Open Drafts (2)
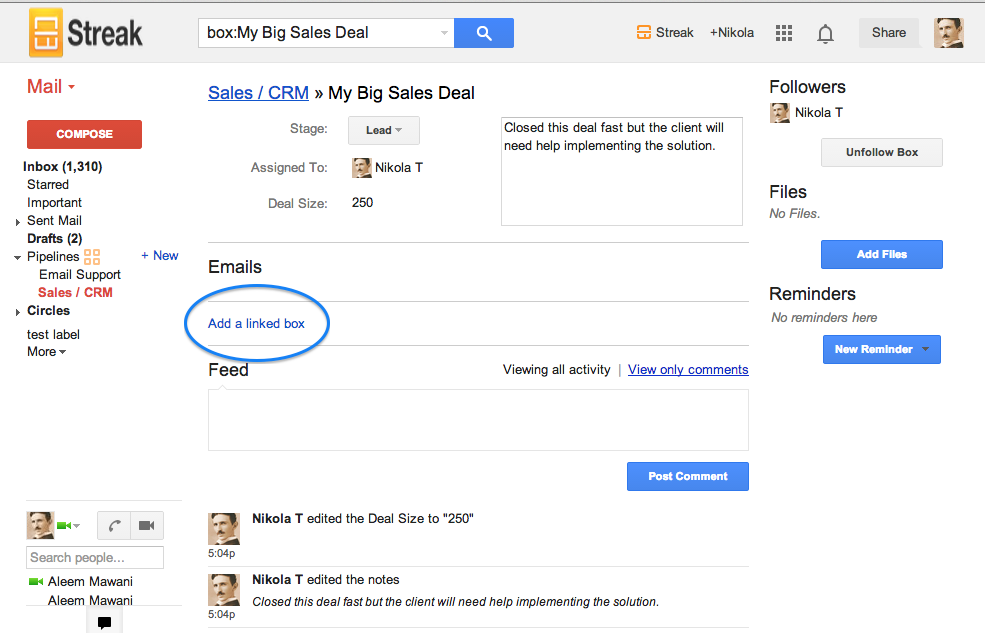Viewport: 985px width, 633px height. [x=55, y=239]
